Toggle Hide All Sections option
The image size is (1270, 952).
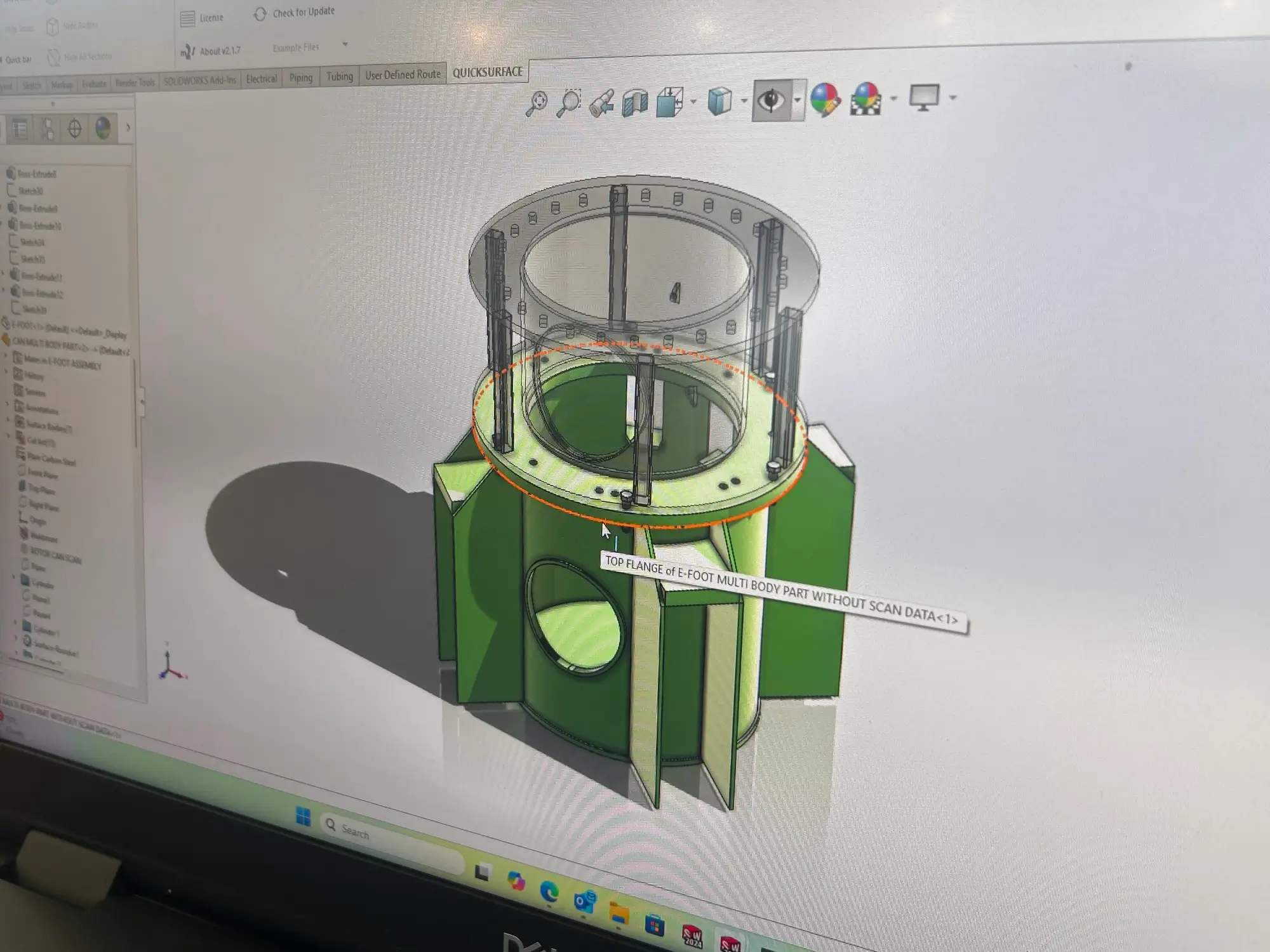tap(79, 56)
